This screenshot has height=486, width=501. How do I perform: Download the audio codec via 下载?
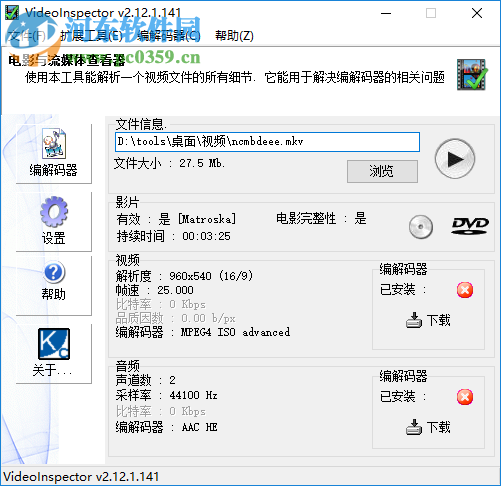point(428,427)
